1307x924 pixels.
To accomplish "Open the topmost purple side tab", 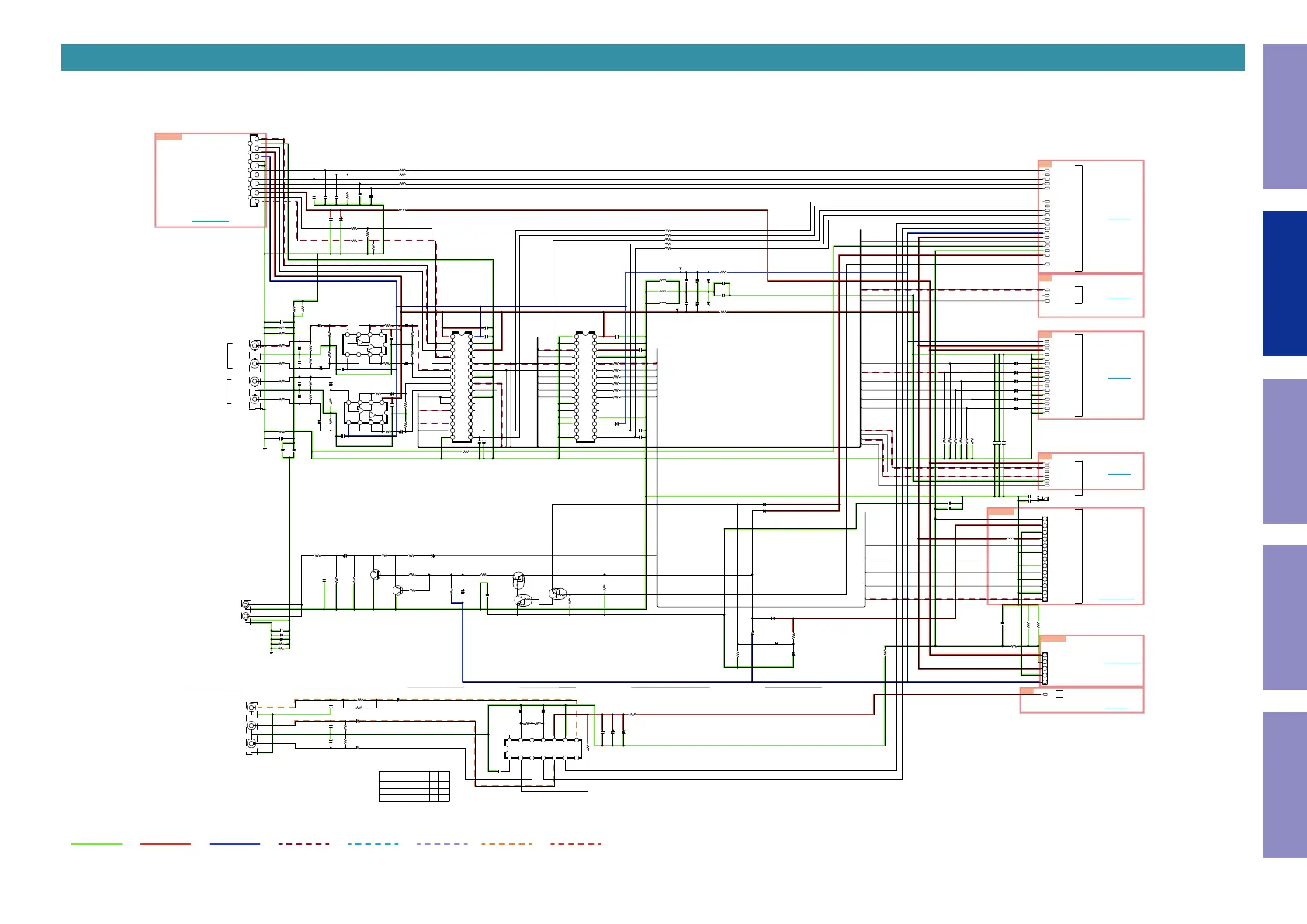I will click(x=1284, y=117).
